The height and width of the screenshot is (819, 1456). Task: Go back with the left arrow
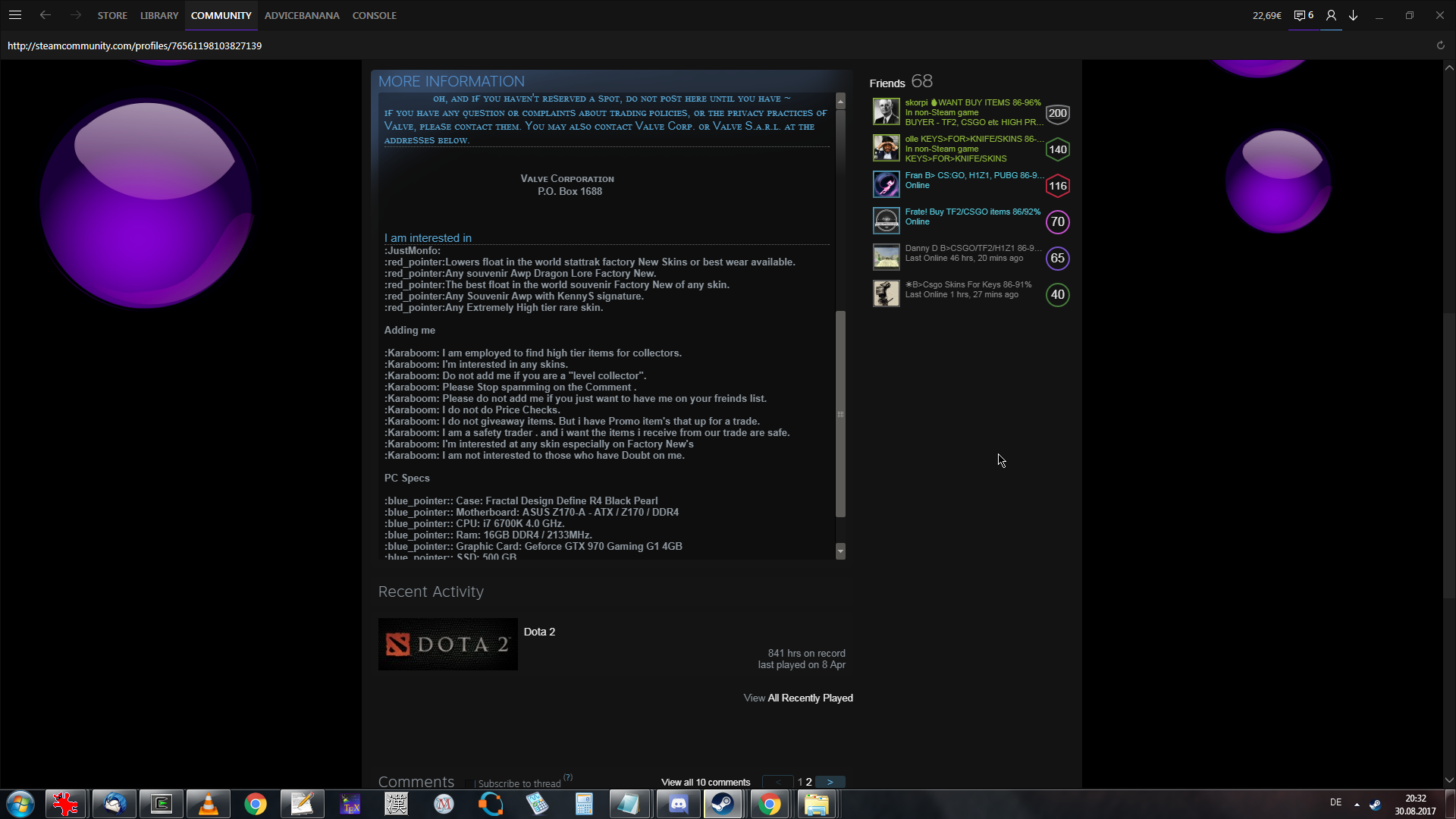point(45,15)
